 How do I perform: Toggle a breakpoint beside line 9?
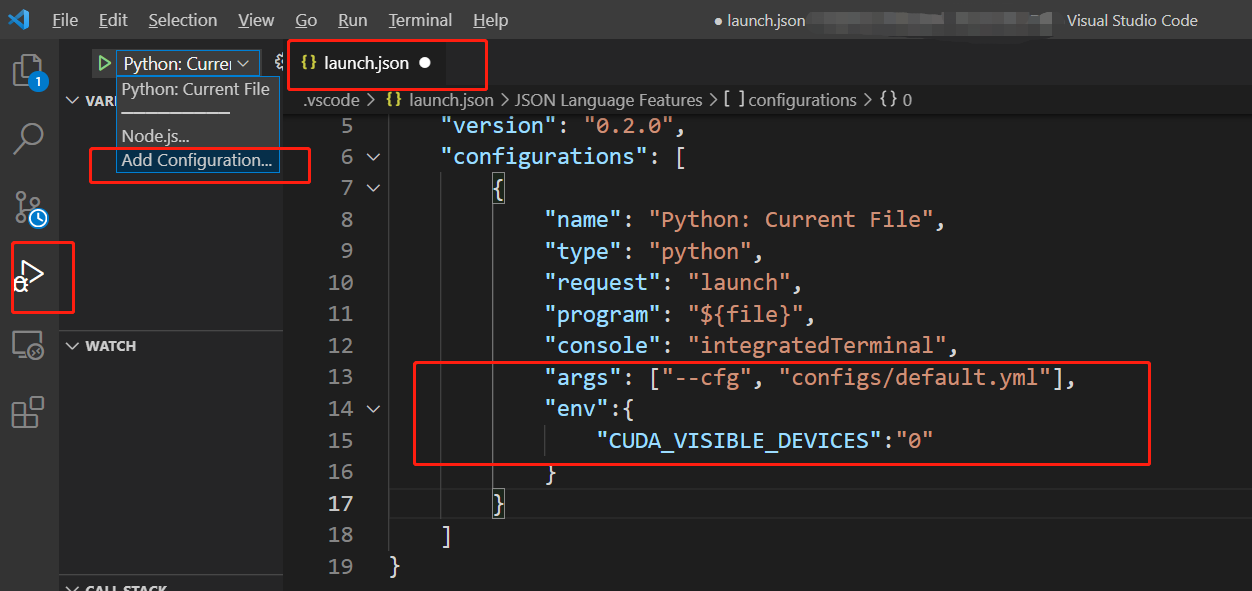[x=315, y=250]
